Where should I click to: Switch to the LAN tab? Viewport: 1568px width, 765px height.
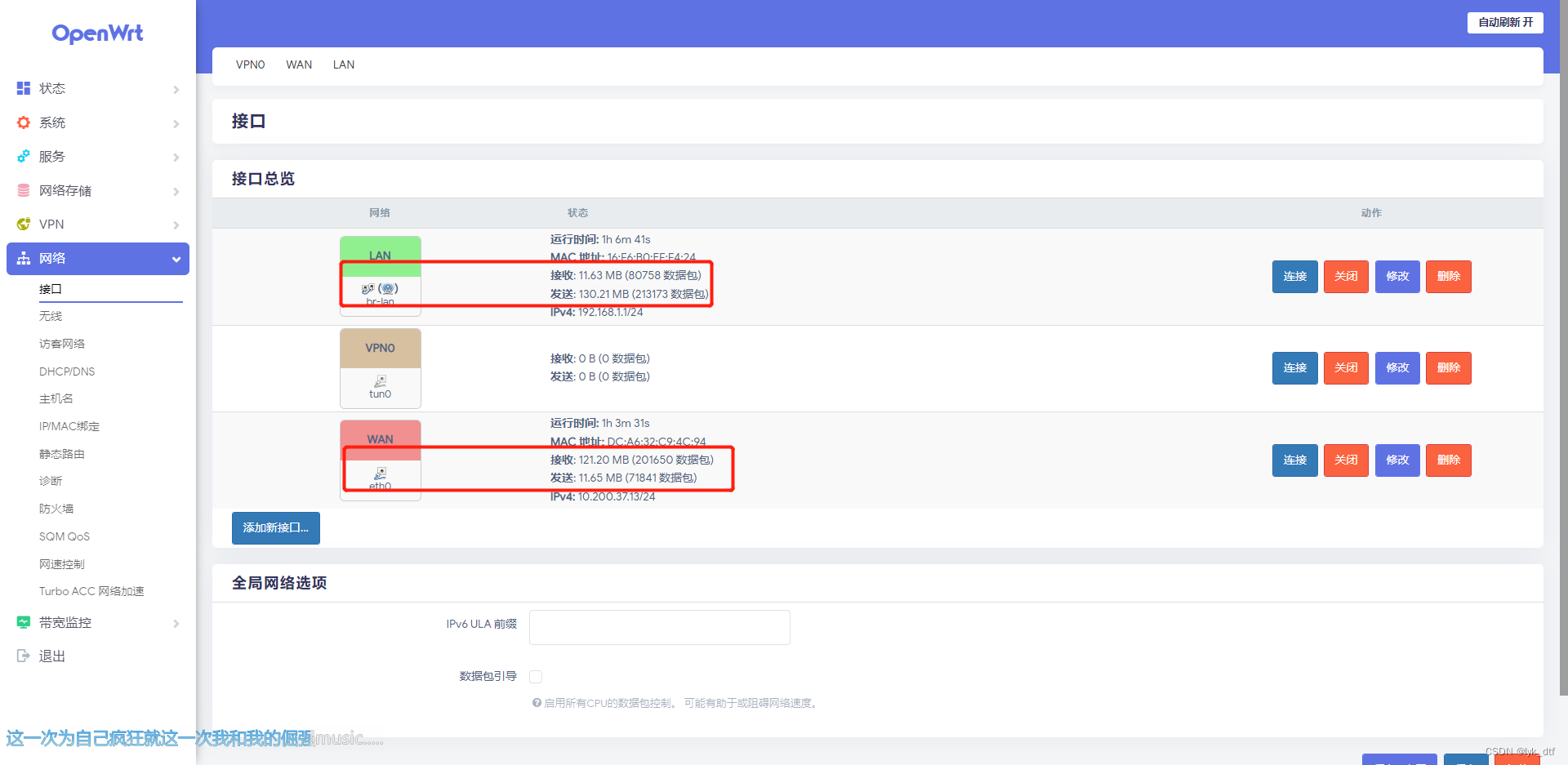(x=344, y=64)
